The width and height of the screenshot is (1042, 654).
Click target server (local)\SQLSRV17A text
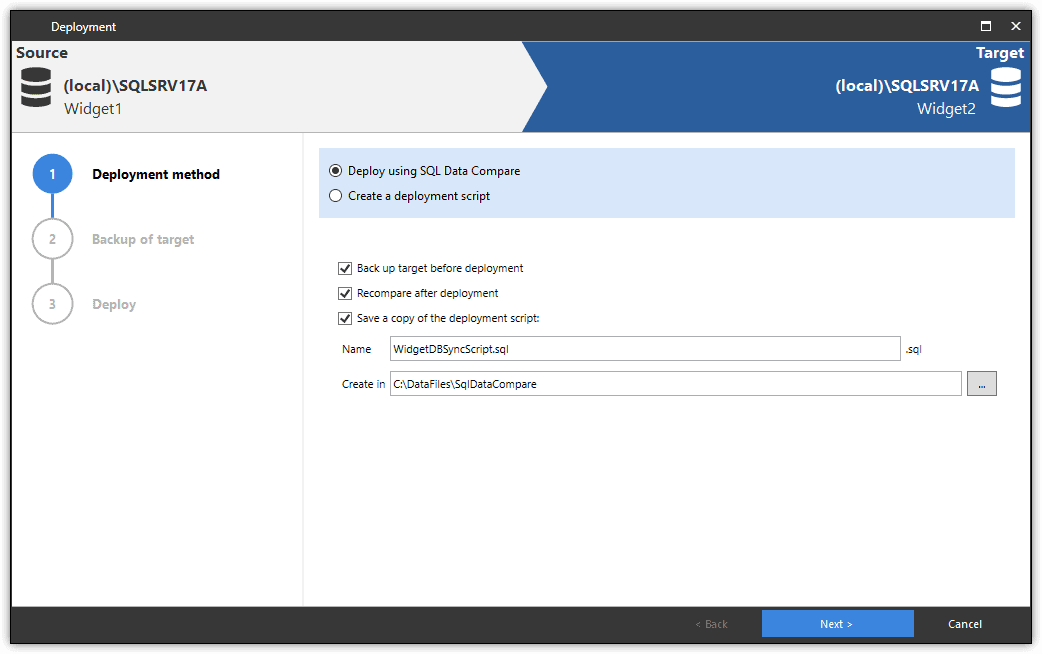[x=907, y=86]
